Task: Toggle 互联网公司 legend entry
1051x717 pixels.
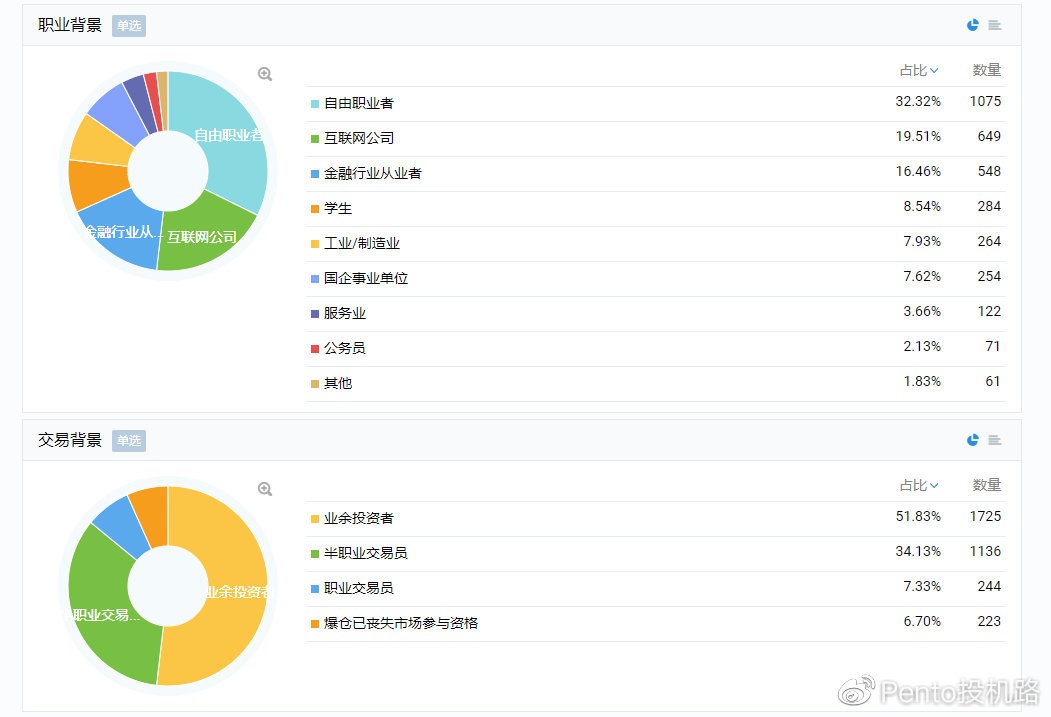Action: coord(358,138)
